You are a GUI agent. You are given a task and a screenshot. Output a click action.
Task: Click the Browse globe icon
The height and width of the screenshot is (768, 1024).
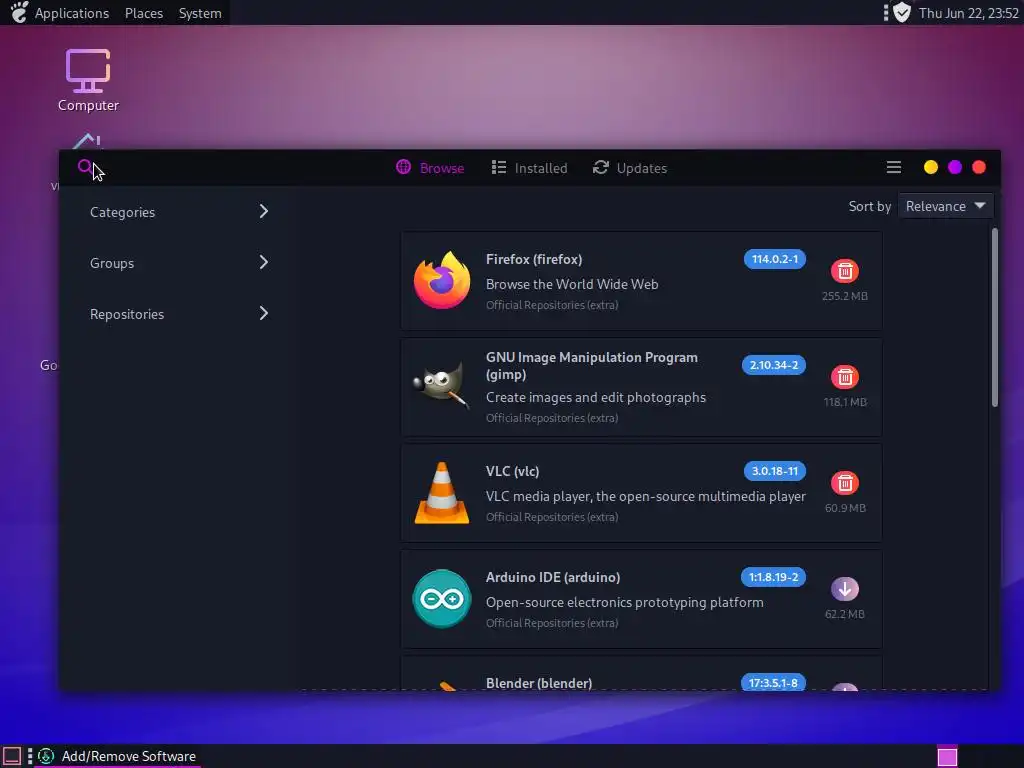click(404, 167)
